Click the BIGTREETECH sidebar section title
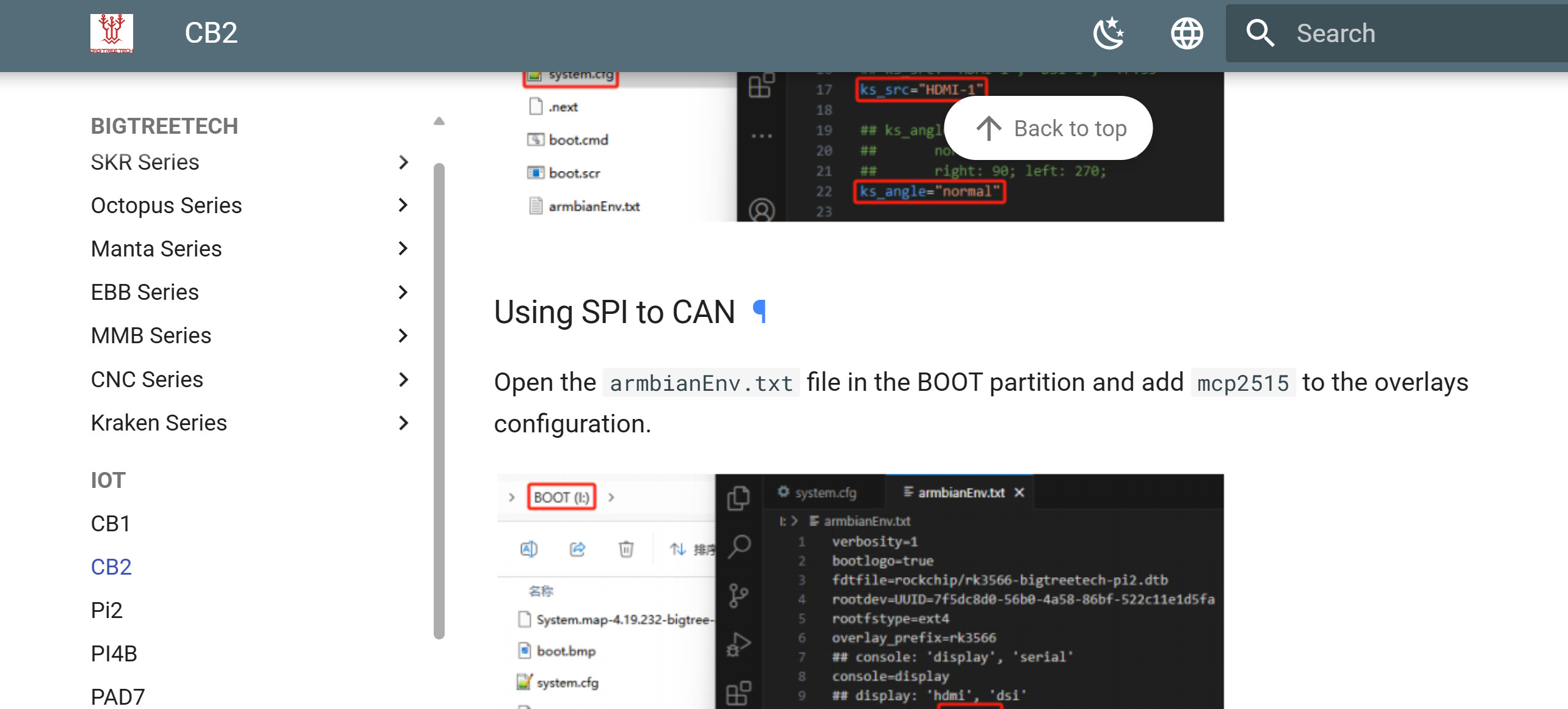 click(x=164, y=126)
